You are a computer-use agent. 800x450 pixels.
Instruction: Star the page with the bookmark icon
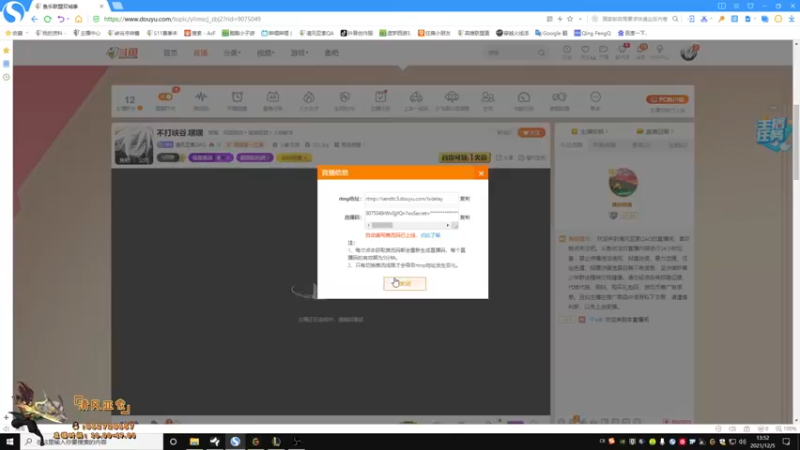click(570, 19)
